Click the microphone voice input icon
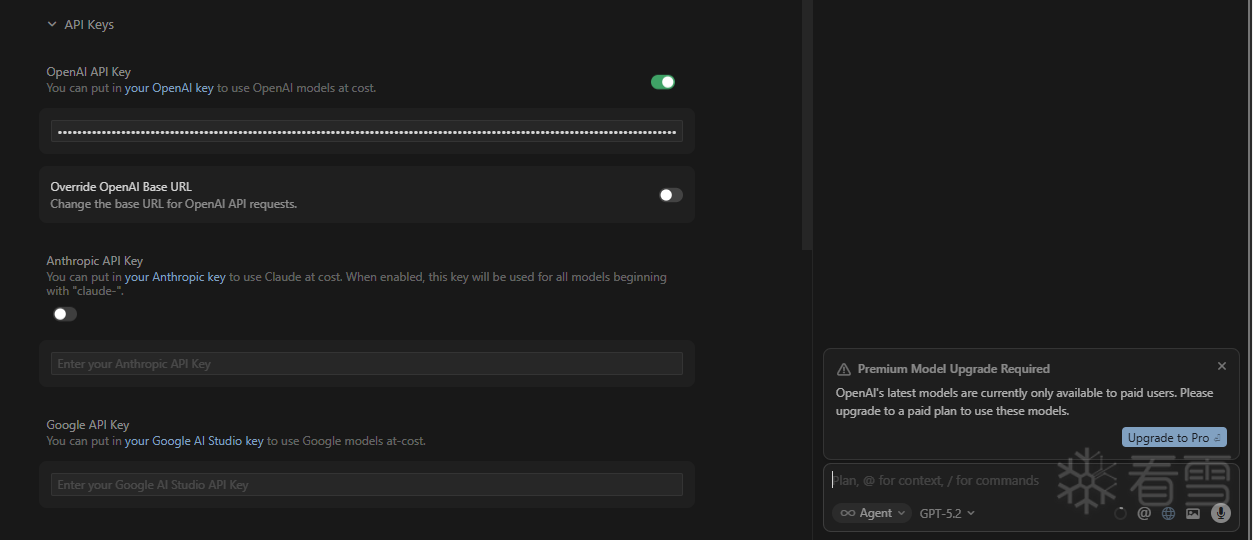This screenshot has height=540, width=1254. [x=1220, y=513]
